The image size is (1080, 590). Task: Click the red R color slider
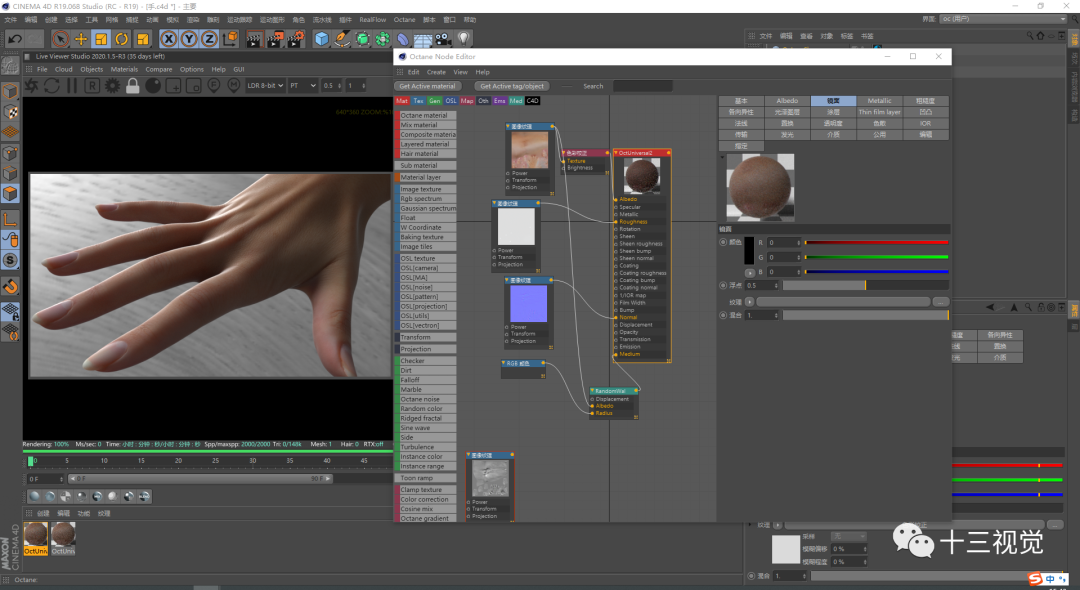[876, 242]
